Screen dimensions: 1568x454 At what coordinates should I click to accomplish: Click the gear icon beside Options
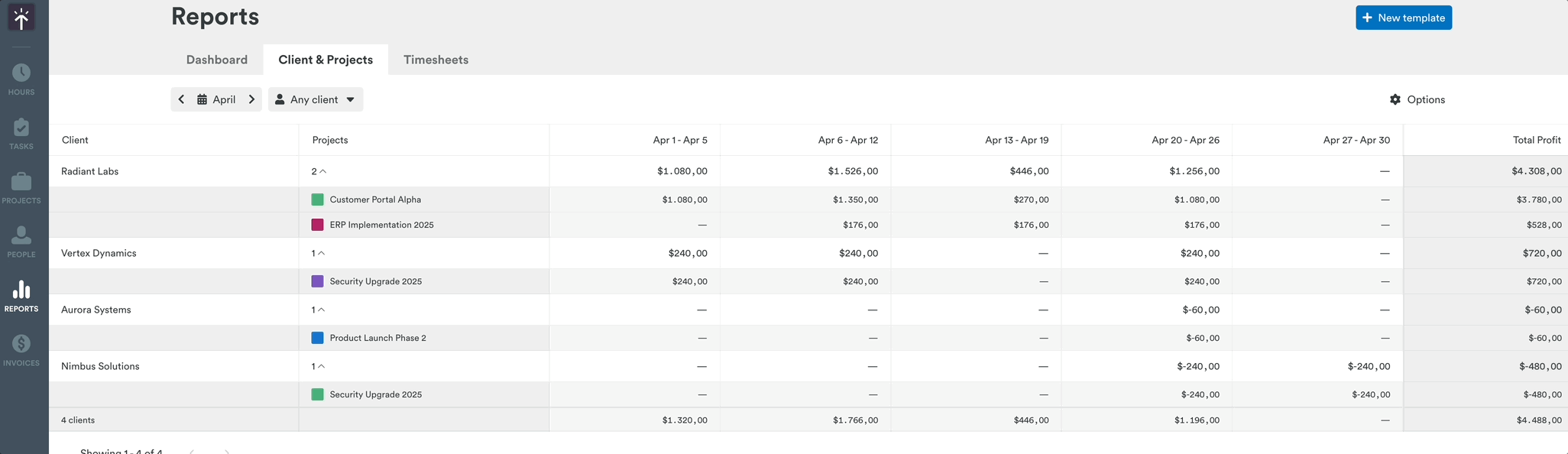[x=1395, y=99]
